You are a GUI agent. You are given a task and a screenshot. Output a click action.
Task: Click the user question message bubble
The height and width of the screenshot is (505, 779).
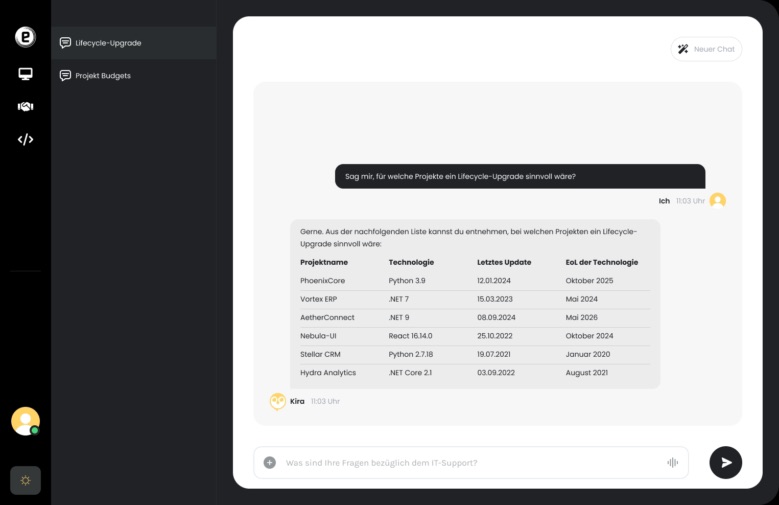(x=520, y=176)
